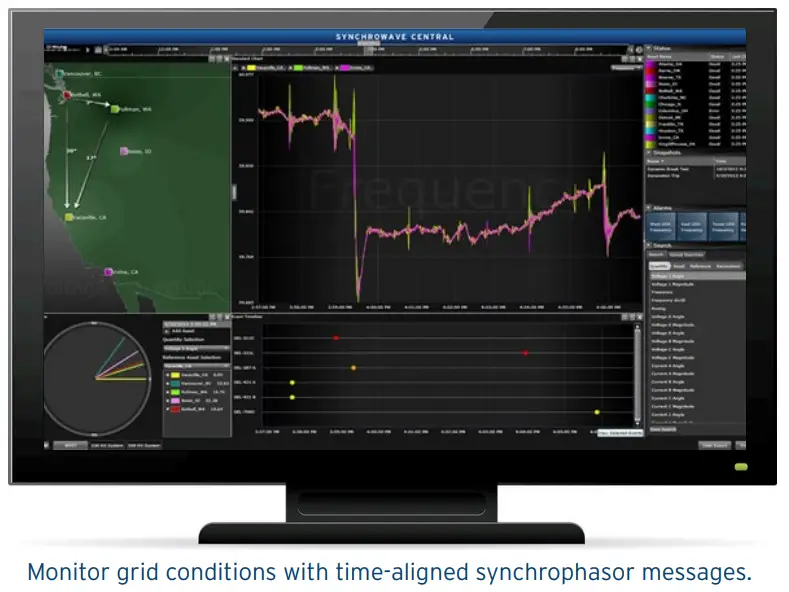Click the first alarm tile in Alarms
The height and width of the screenshot is (592, 789).
tap(661, 227)
